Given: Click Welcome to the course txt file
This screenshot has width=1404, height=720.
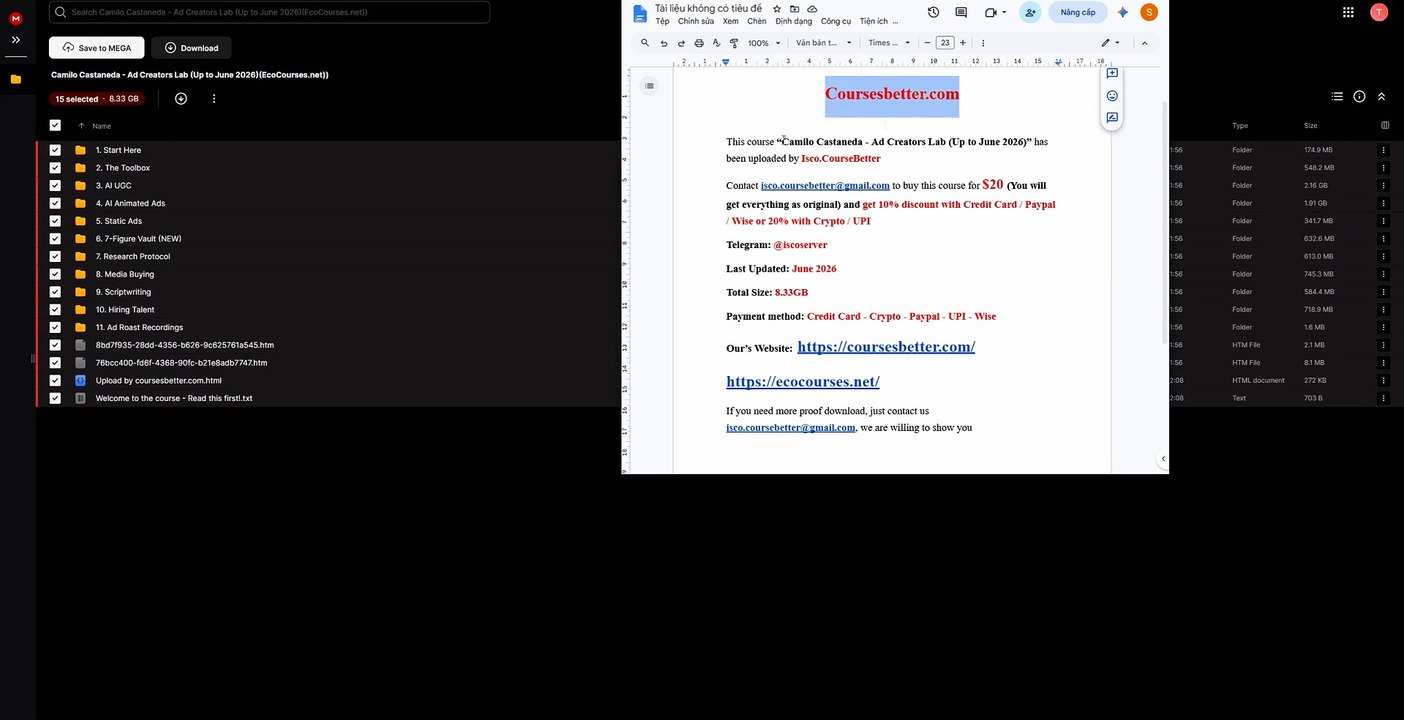Looking at the screenshot, I should tap(174, 398).
